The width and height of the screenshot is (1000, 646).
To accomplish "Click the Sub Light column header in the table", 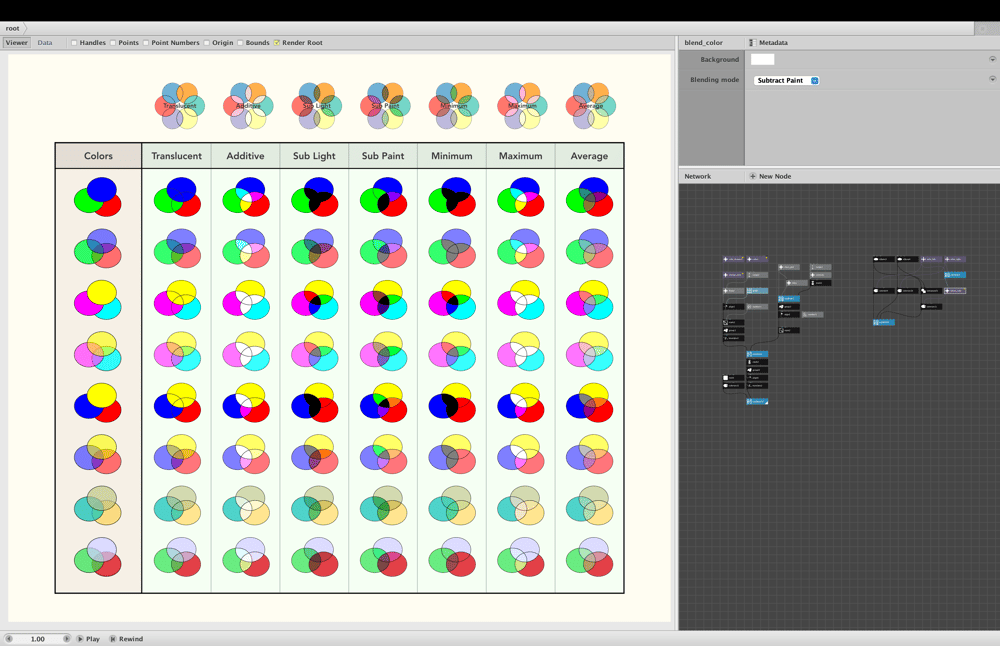I will point(314,156).
